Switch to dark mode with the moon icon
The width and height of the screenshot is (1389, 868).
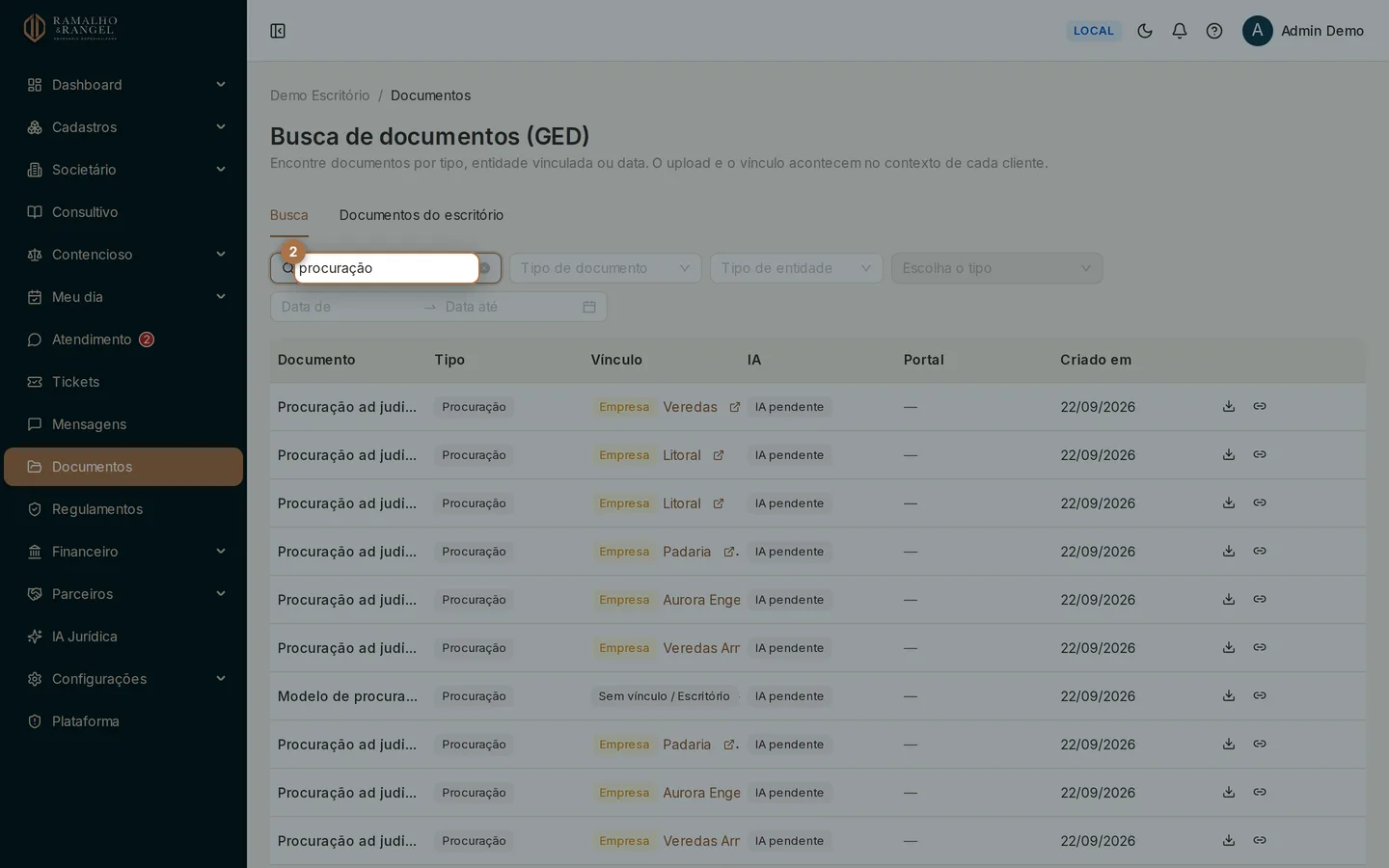(1145, 31)
